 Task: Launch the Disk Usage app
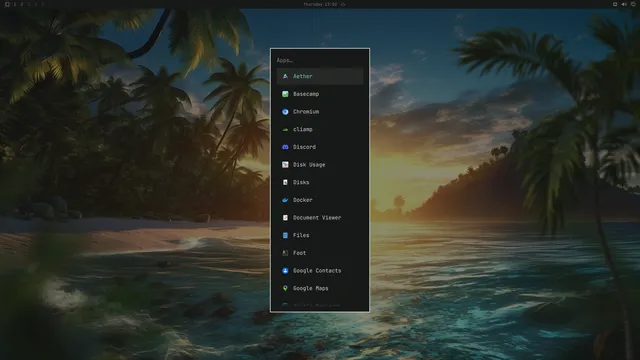pyautogui.click(x=320, y=164)
